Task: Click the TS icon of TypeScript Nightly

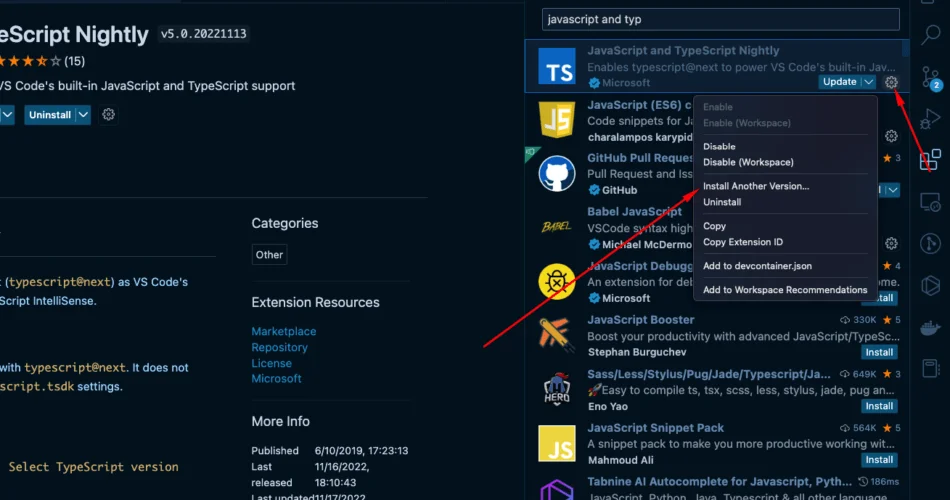Action: (x=556, y=66)
